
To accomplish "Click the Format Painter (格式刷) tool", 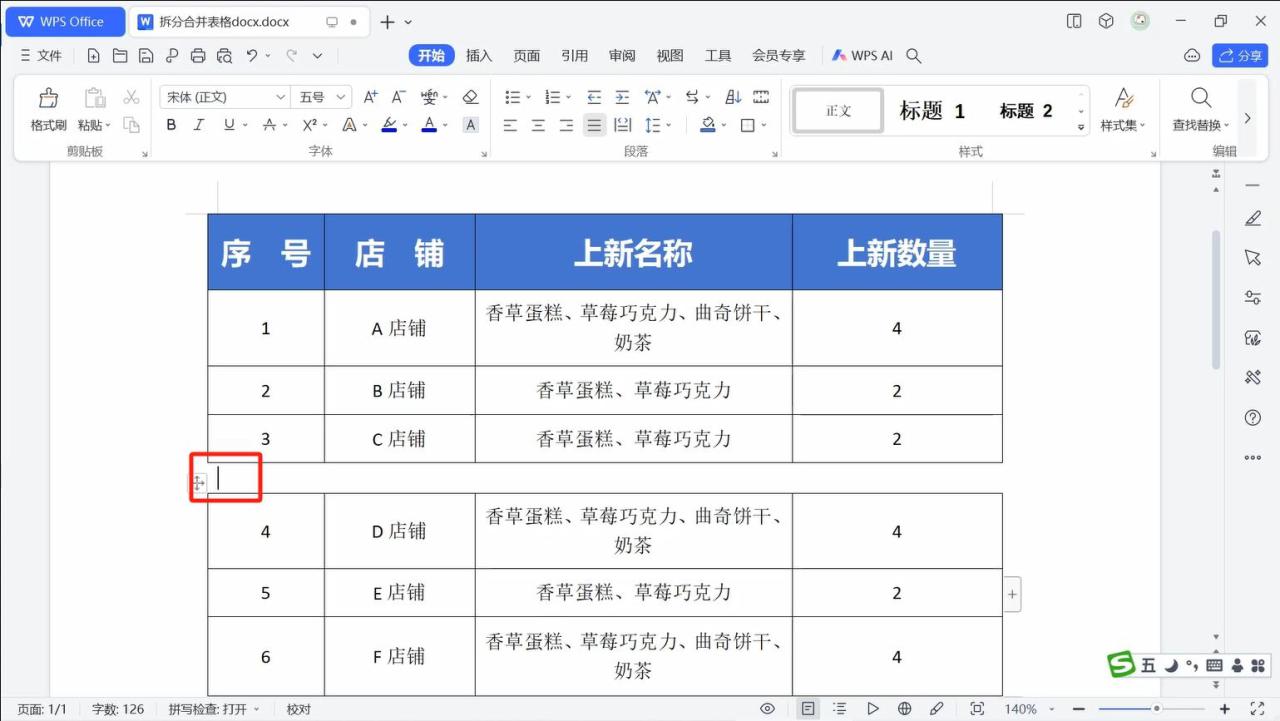I will (x=48, y=110).
